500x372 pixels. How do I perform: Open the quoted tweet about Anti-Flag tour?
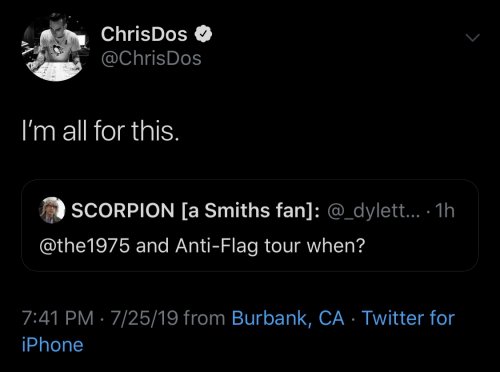click(250, 225)
